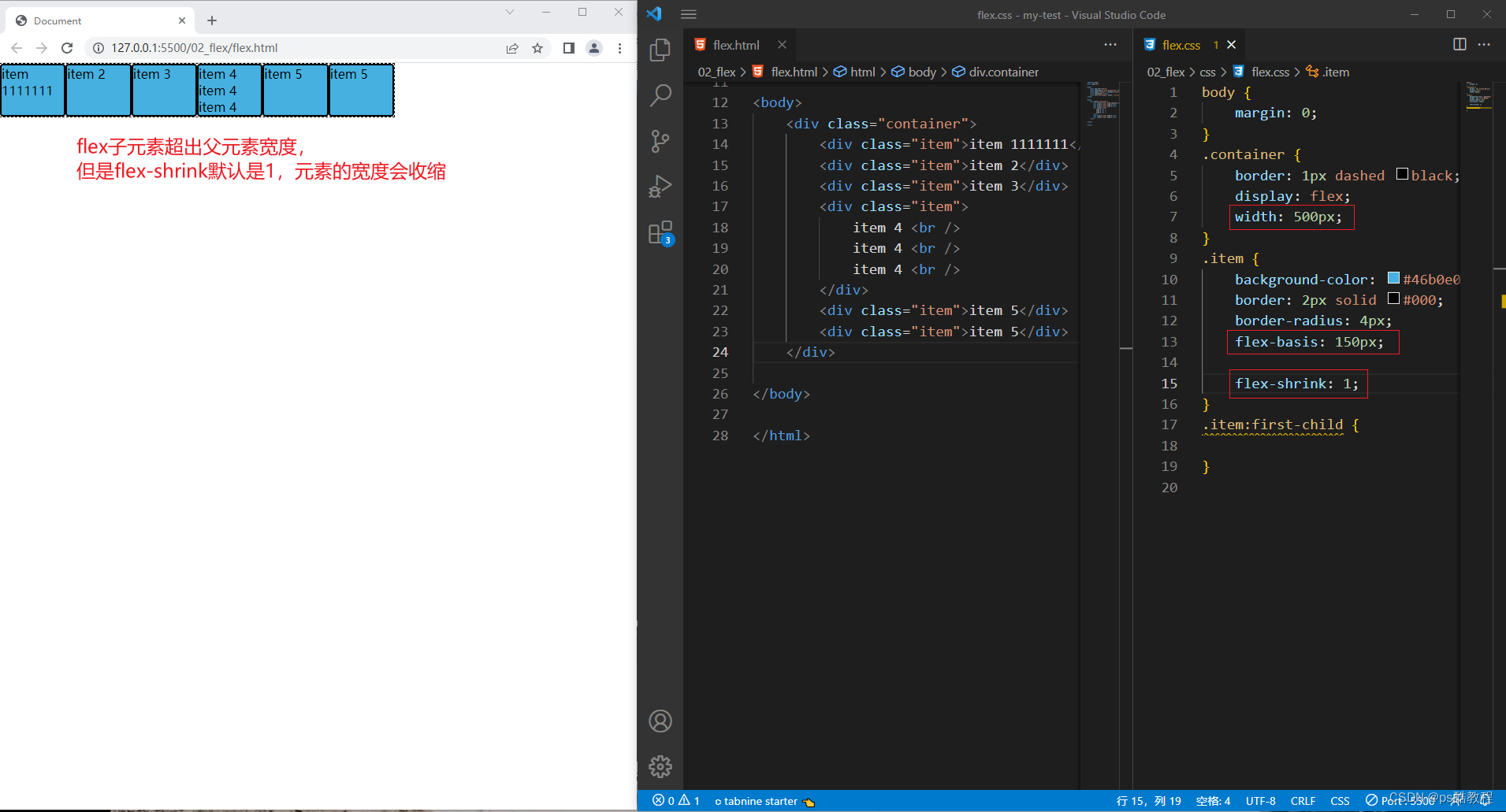1506x812 pixels.
Task: Click the flex.html minimap
Action: [x=1103, y=103]
